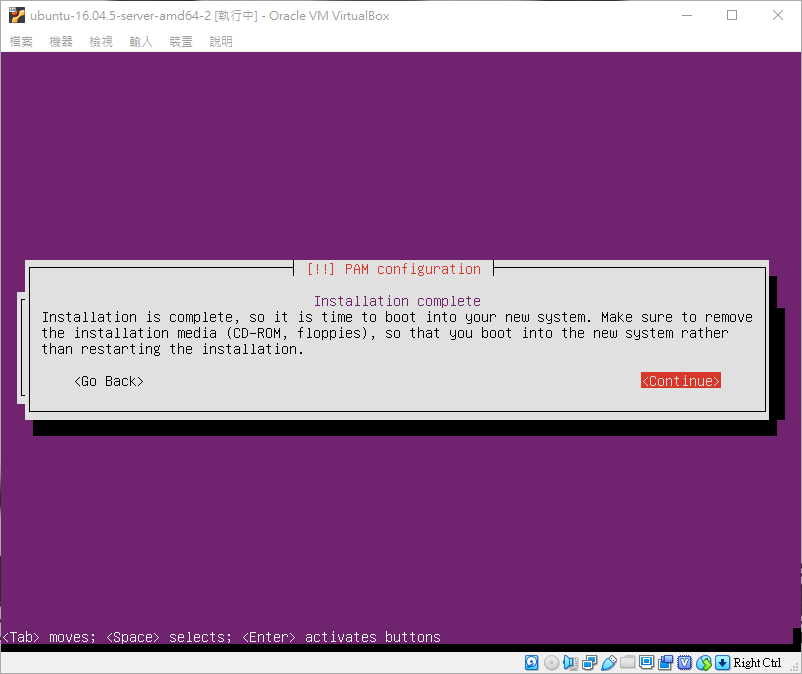Image resolution: width=802 pixels, height=674 pixels.
Task: Activate the <Continue> button
Action: [681, 380]
